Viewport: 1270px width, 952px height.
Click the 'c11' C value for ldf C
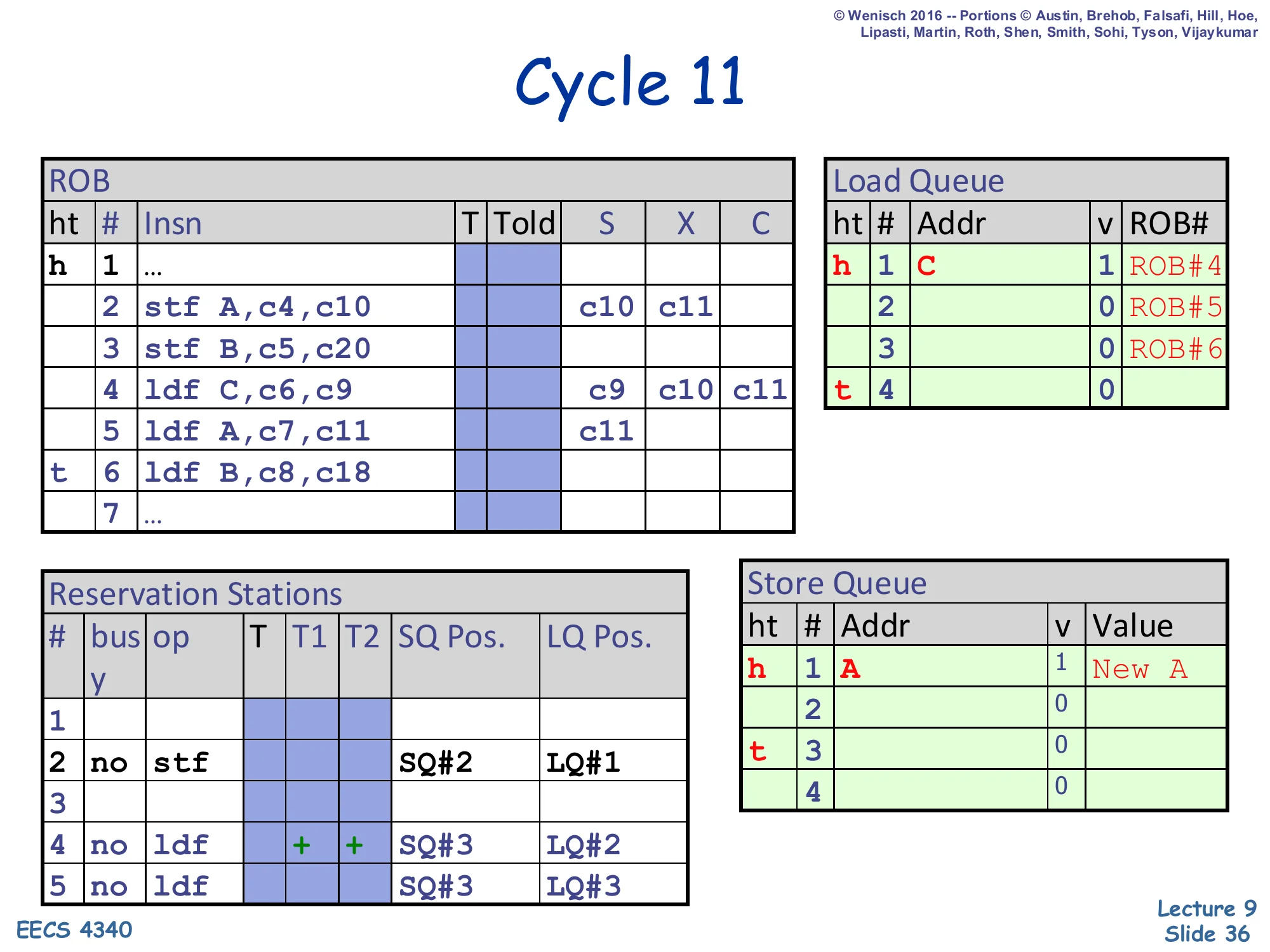pyautogui.click(x=759, y=390)
